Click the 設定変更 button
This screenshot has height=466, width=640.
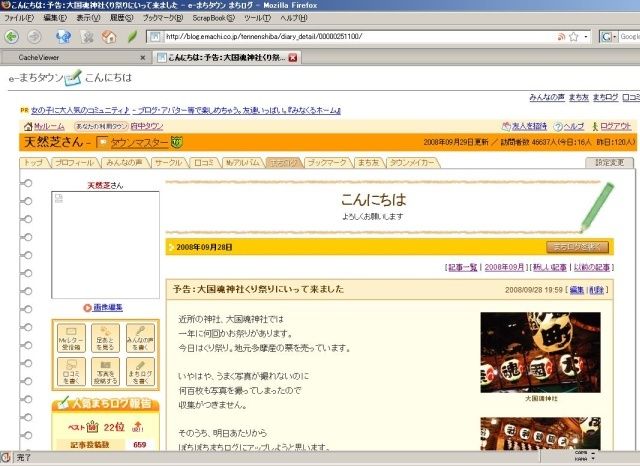[x=613, y=161]
